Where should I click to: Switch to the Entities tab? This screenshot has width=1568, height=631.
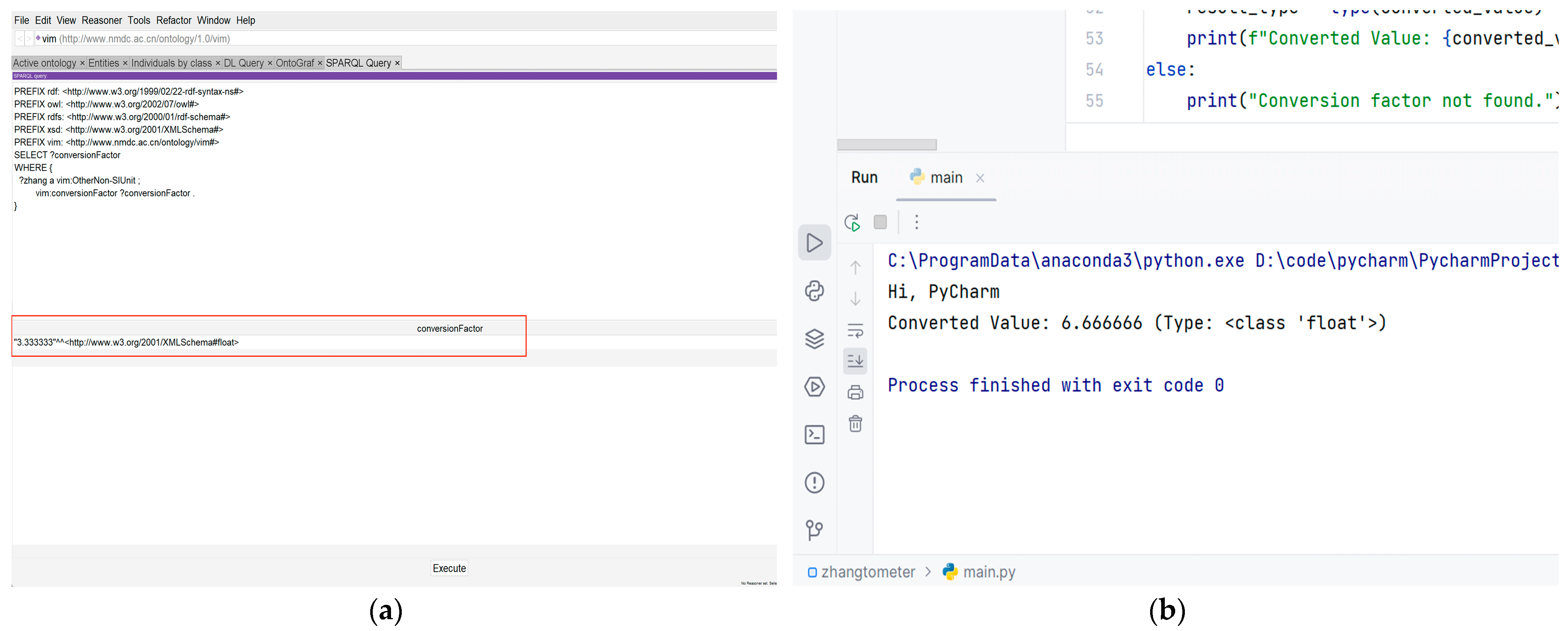coord(104,63)
